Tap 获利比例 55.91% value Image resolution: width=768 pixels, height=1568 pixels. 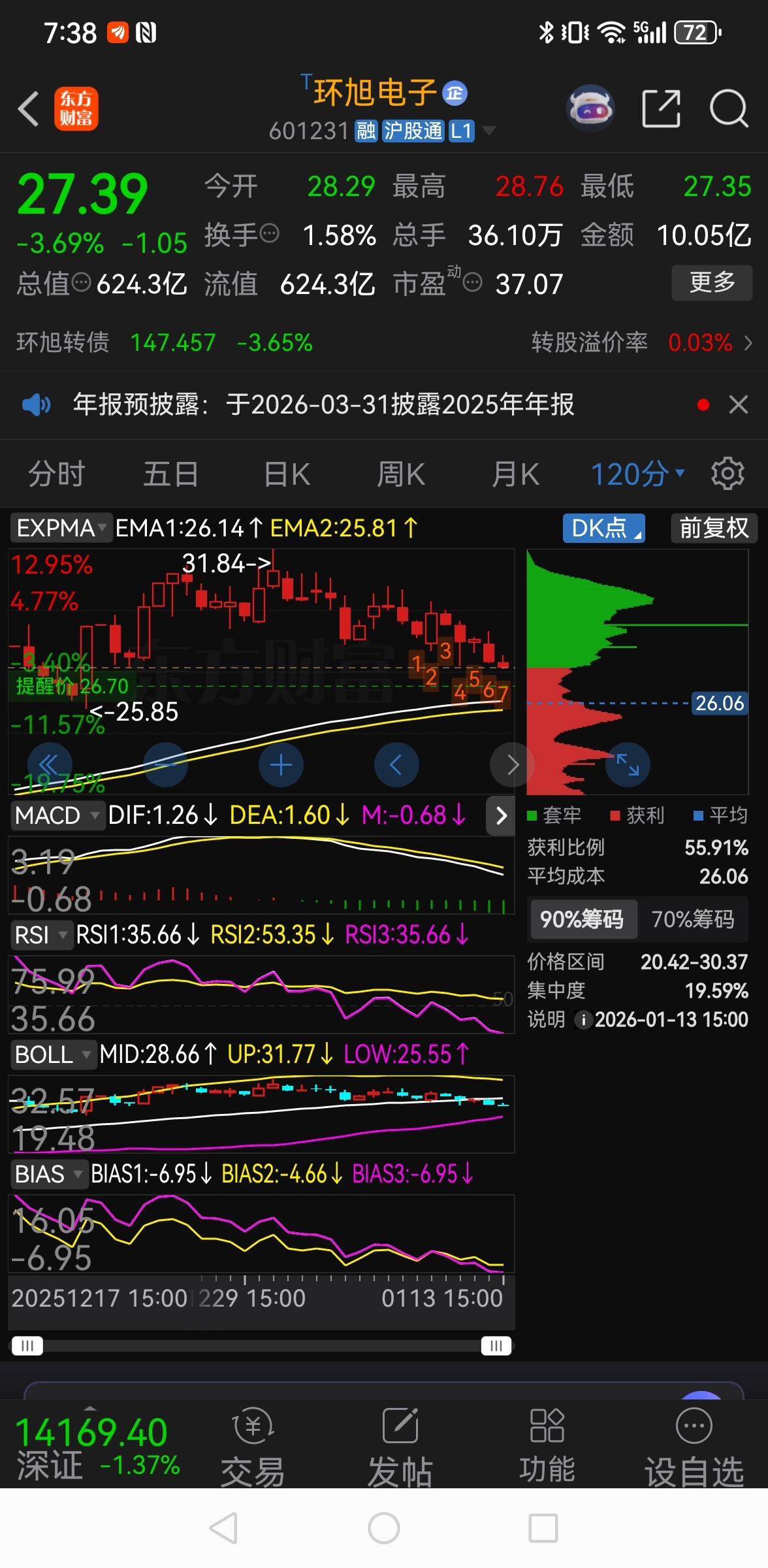coord(716,847)
